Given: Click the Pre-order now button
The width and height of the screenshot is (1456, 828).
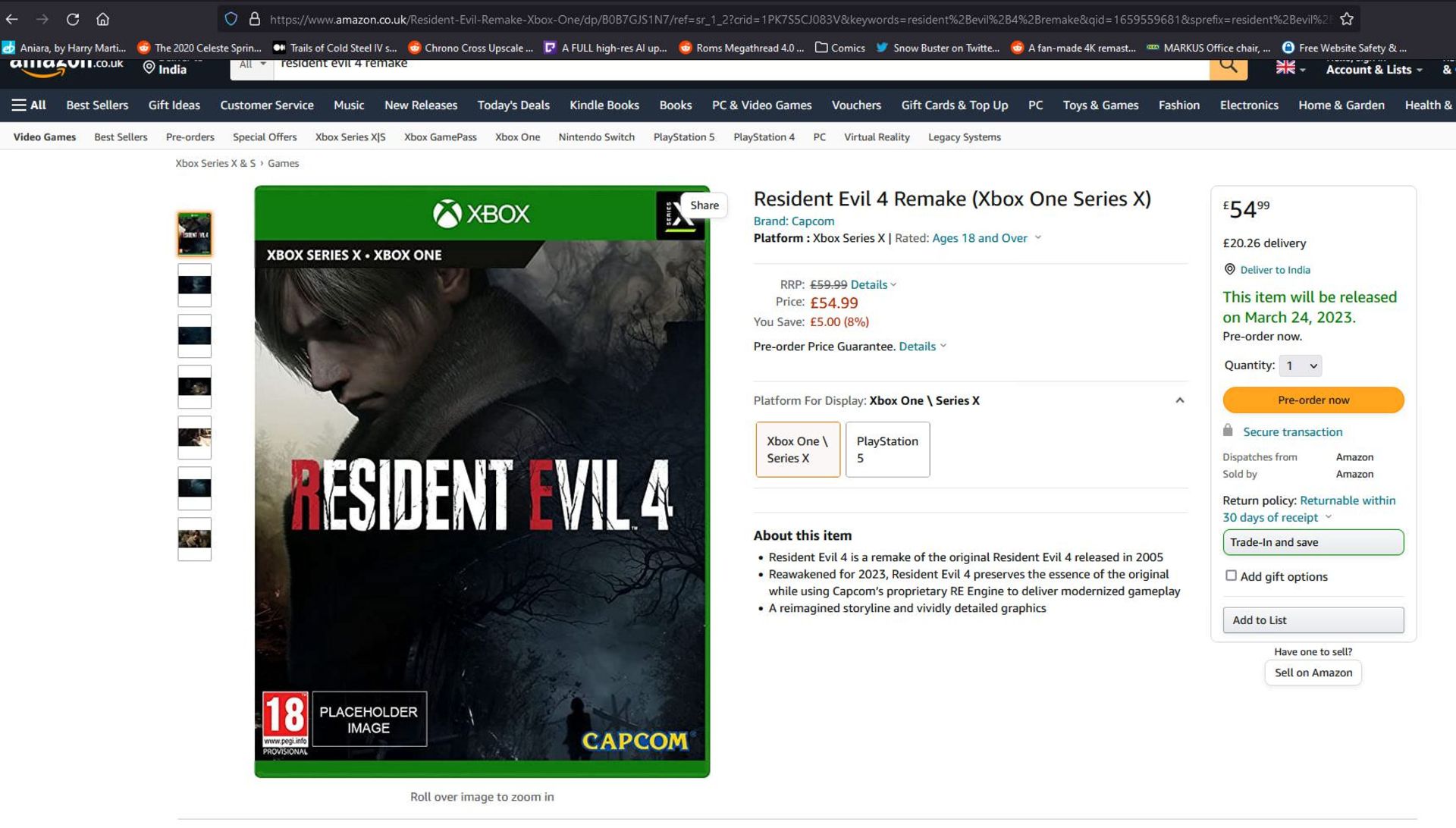Looking at the screenshot, I should 1313,399.
